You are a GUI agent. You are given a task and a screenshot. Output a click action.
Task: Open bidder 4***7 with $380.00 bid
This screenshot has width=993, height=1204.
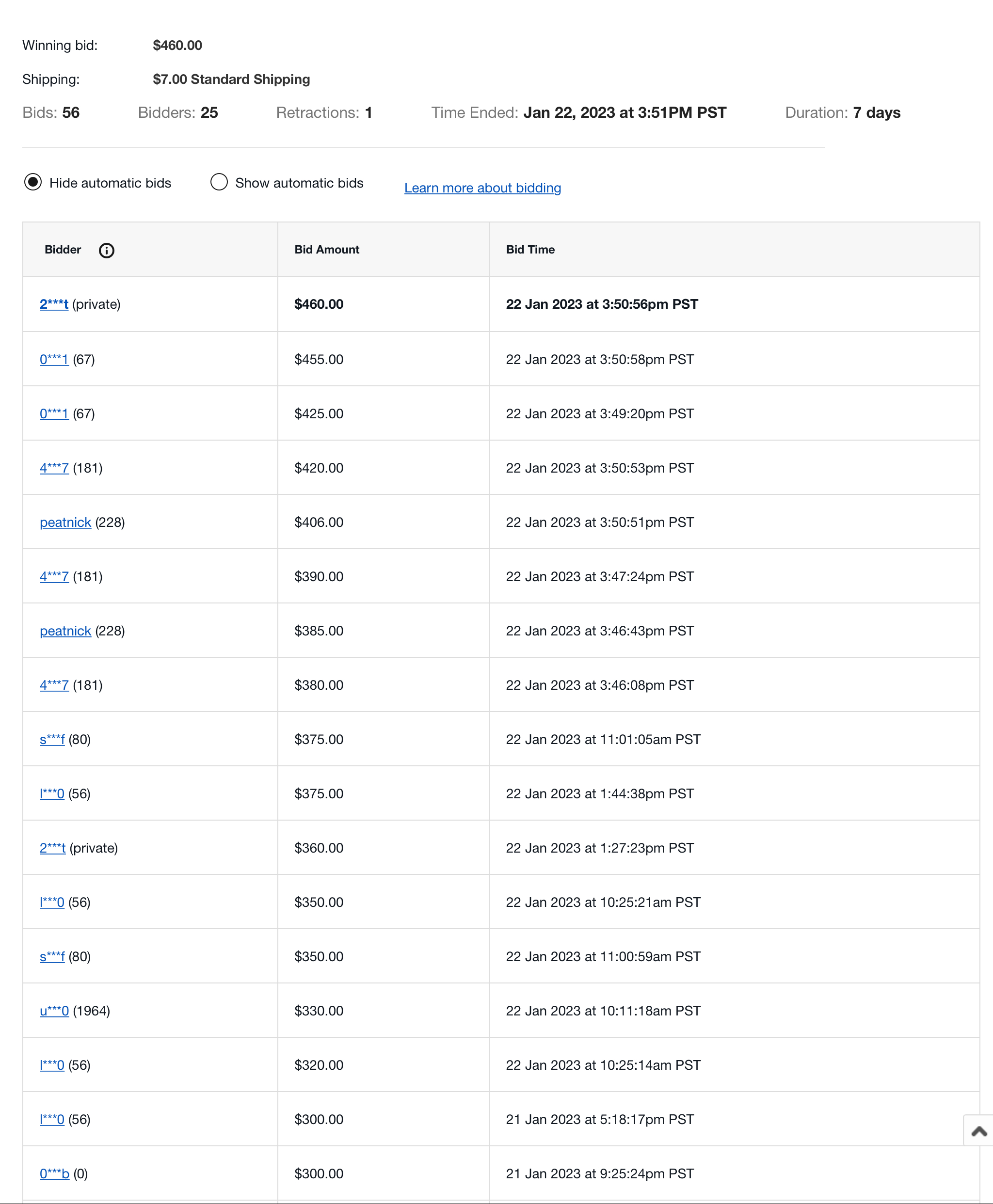tap(54, 685)
